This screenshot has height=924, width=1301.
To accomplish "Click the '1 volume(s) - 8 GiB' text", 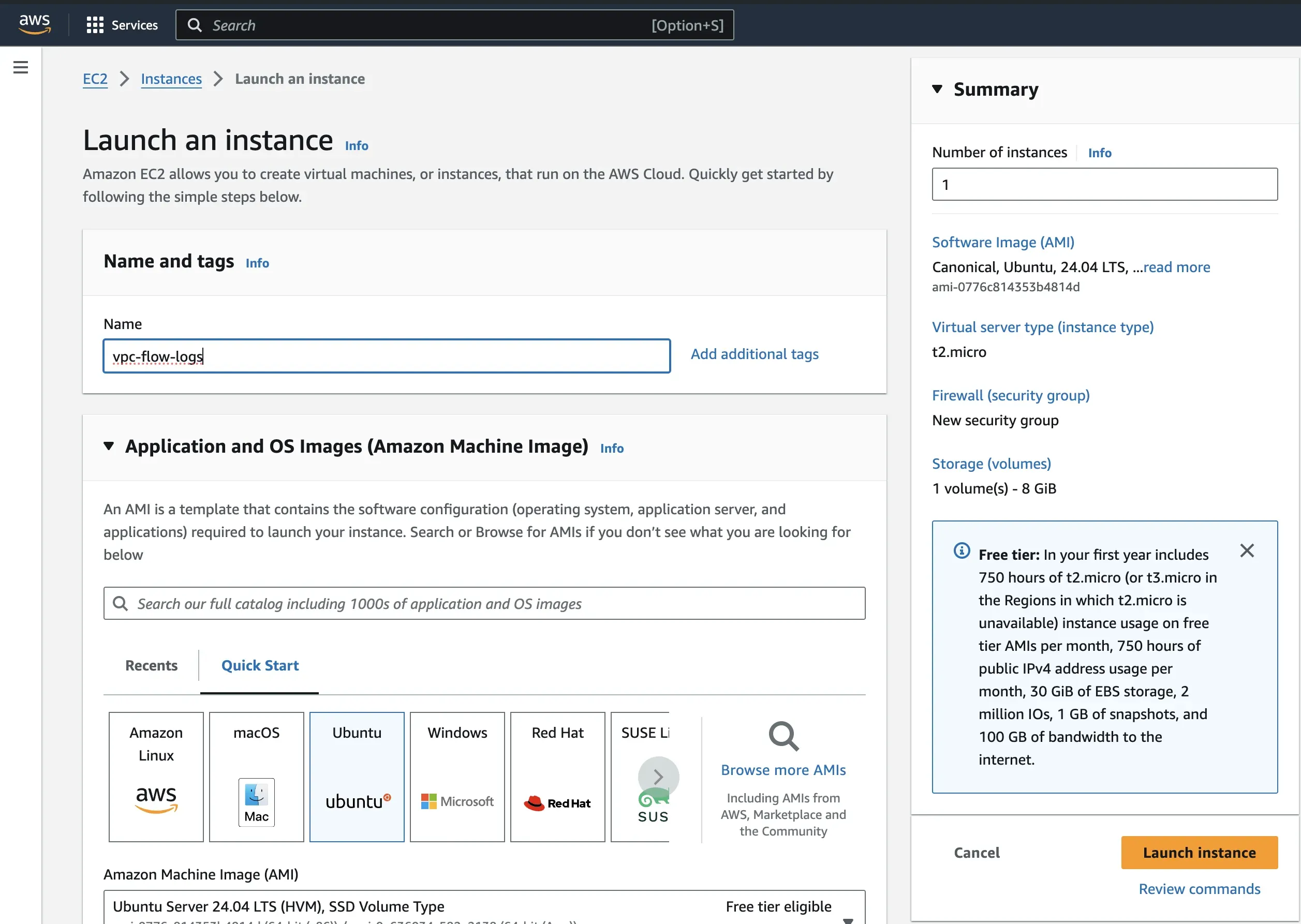I will click(994, 488).
